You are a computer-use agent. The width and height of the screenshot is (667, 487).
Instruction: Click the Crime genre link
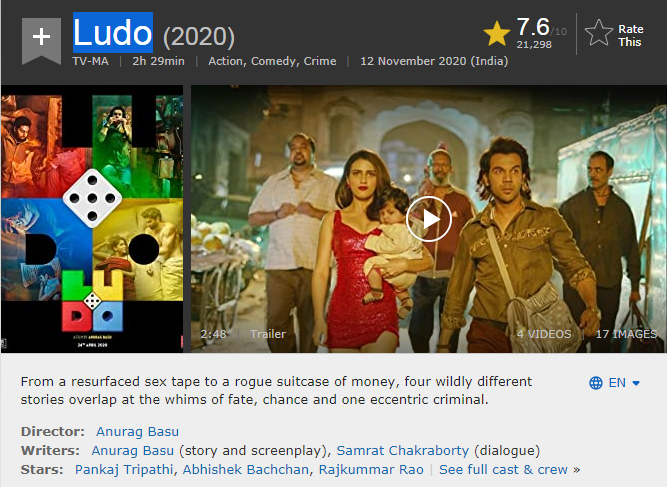[x=320, y=61]
